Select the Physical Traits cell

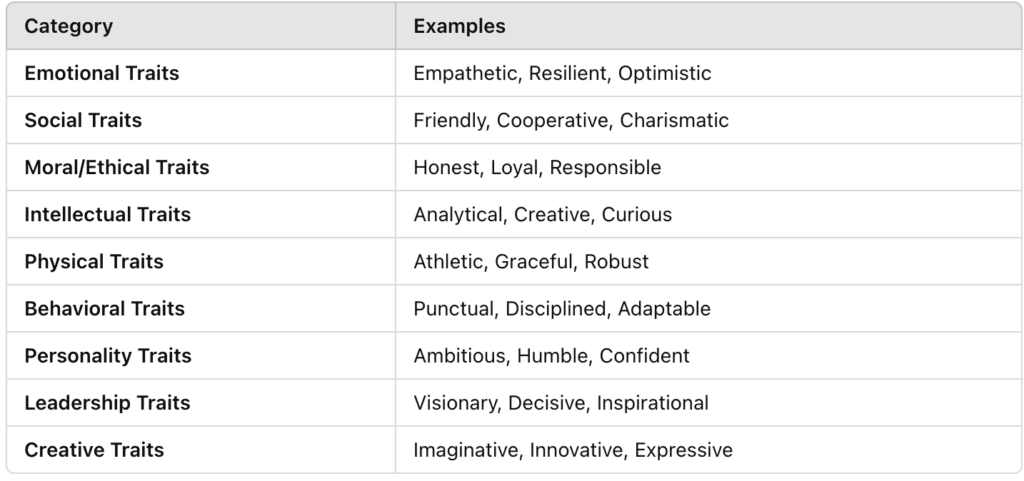click(94, 261)
